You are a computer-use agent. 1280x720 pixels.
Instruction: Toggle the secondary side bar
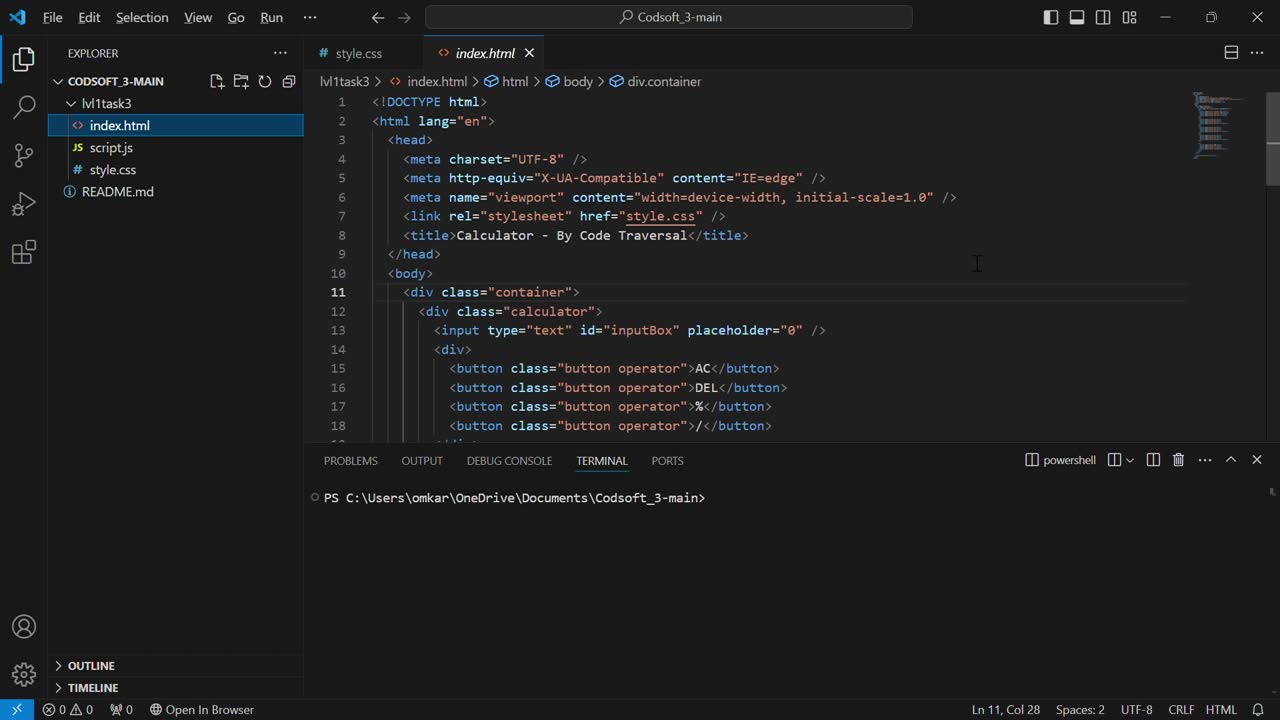point(1103,17)
